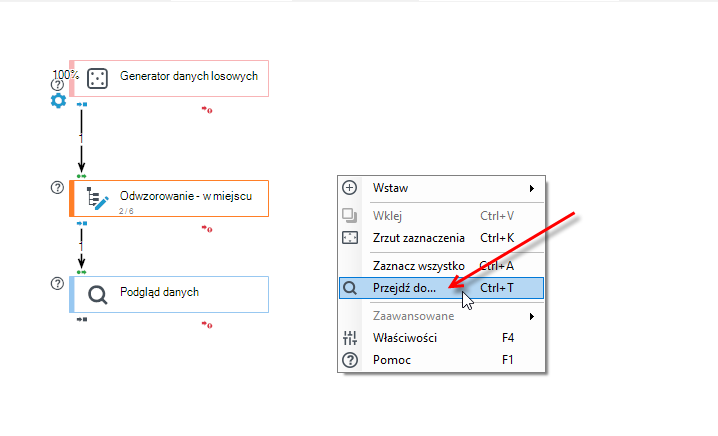Click the Ctrl+T shortcut text

pyautogui.click(x=497, y=288)
